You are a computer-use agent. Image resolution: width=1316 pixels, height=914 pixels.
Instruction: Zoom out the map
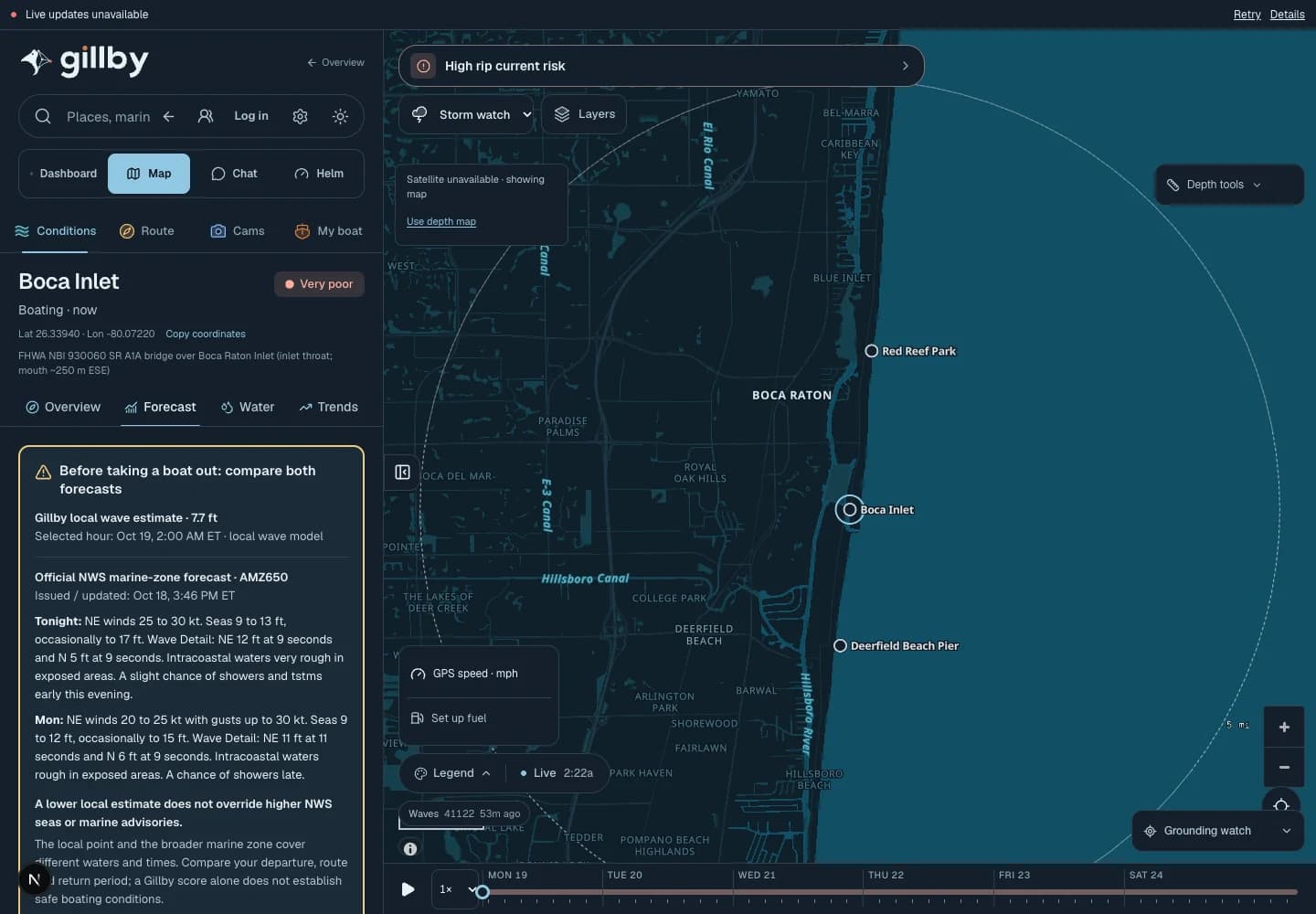(x=1284, y=768)
